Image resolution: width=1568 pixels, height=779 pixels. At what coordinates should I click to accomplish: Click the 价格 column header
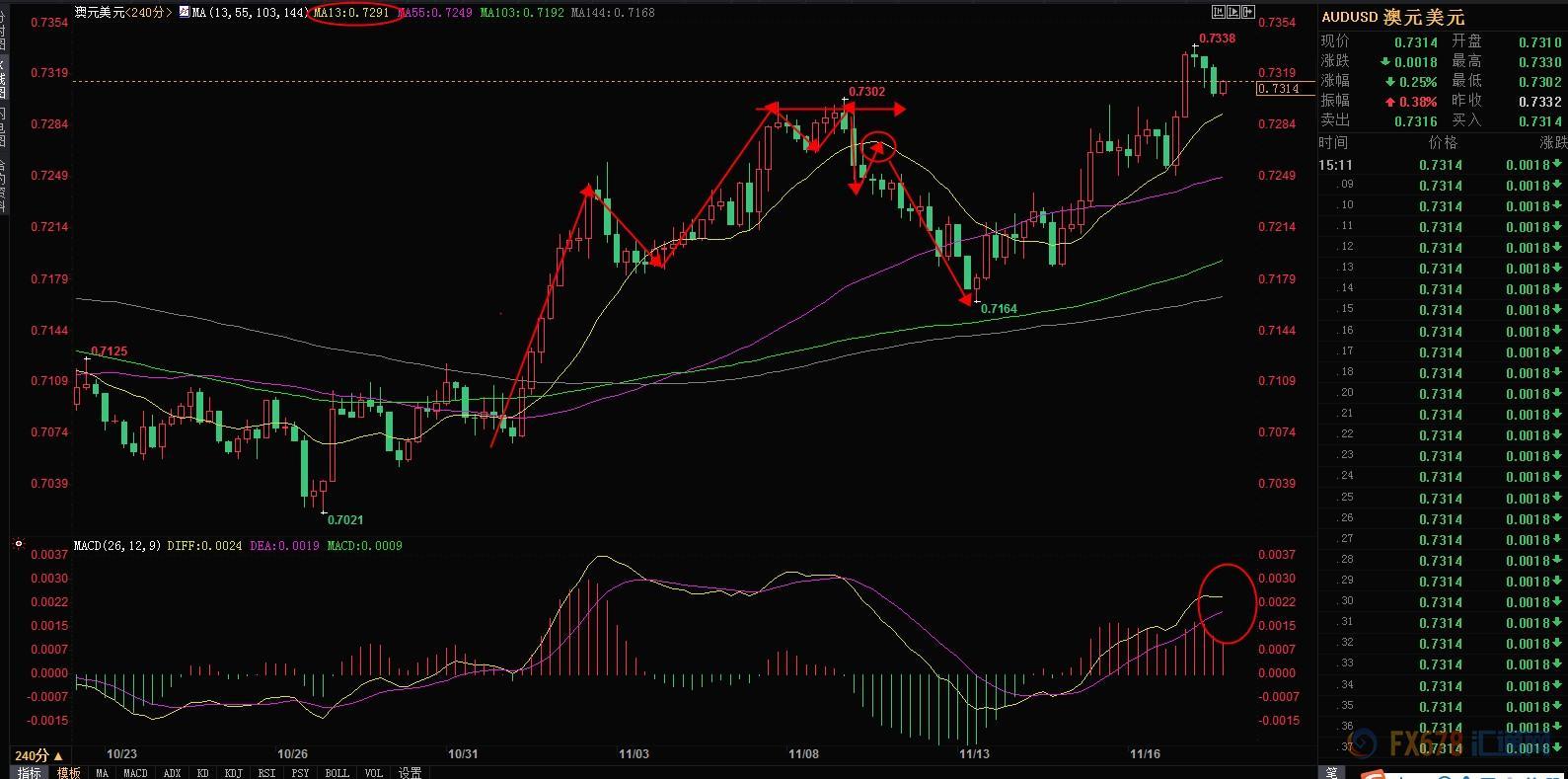pos(1443,143)
